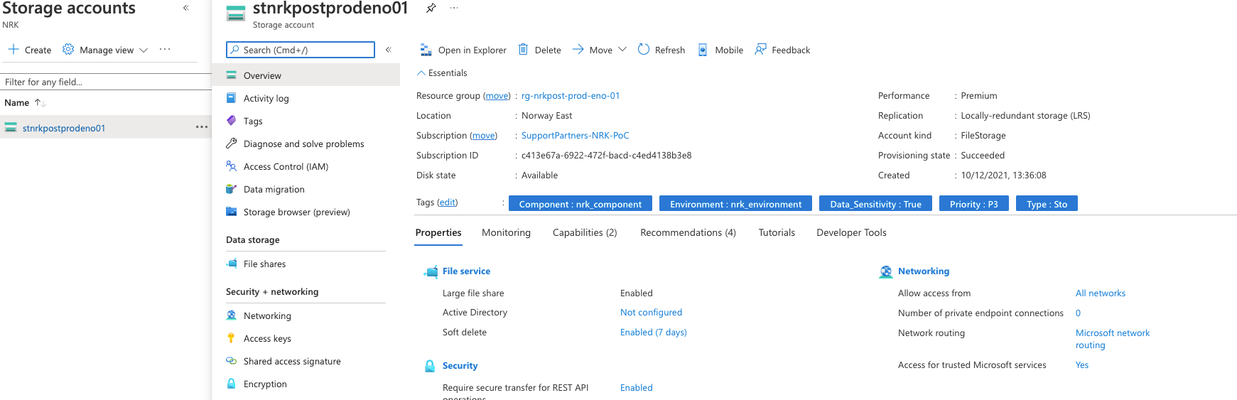Click the Not configured Active Directory link

(651, 312)
